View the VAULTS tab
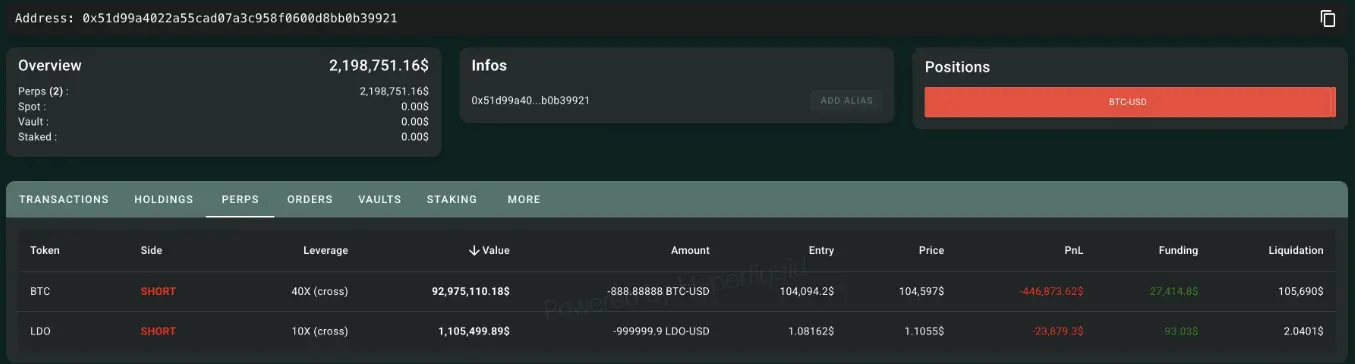 click(380, 199)
